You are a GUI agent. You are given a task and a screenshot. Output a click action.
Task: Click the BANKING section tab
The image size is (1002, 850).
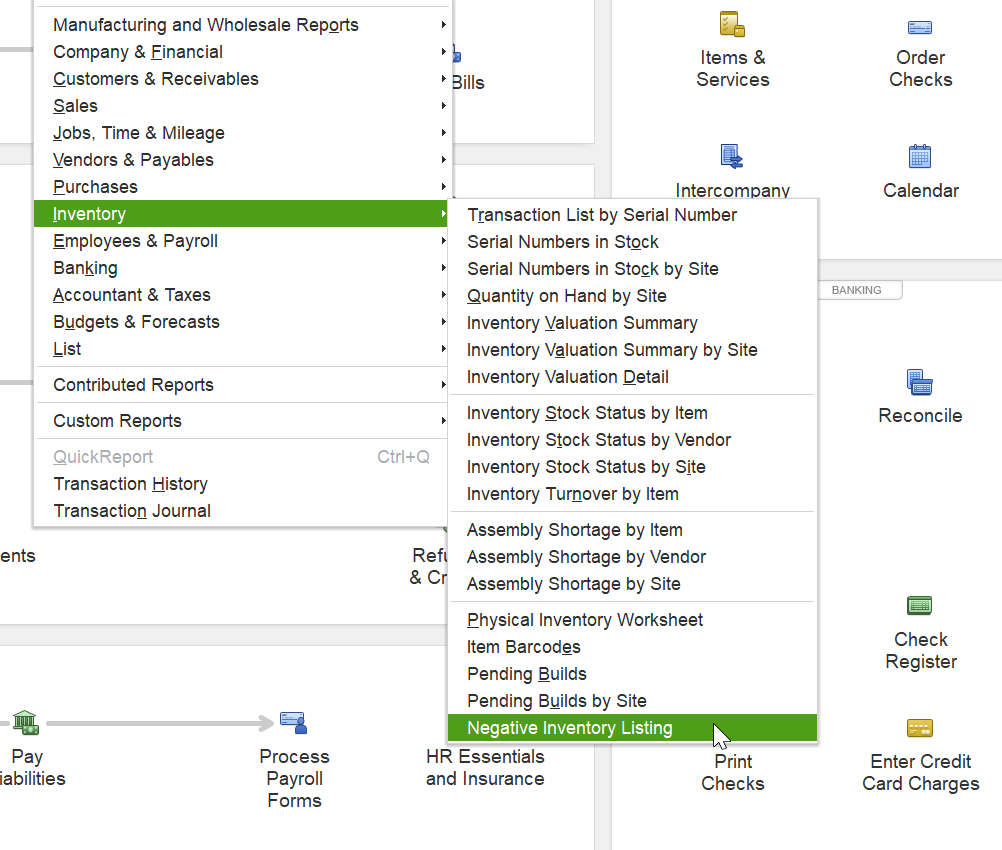[856, 290]
